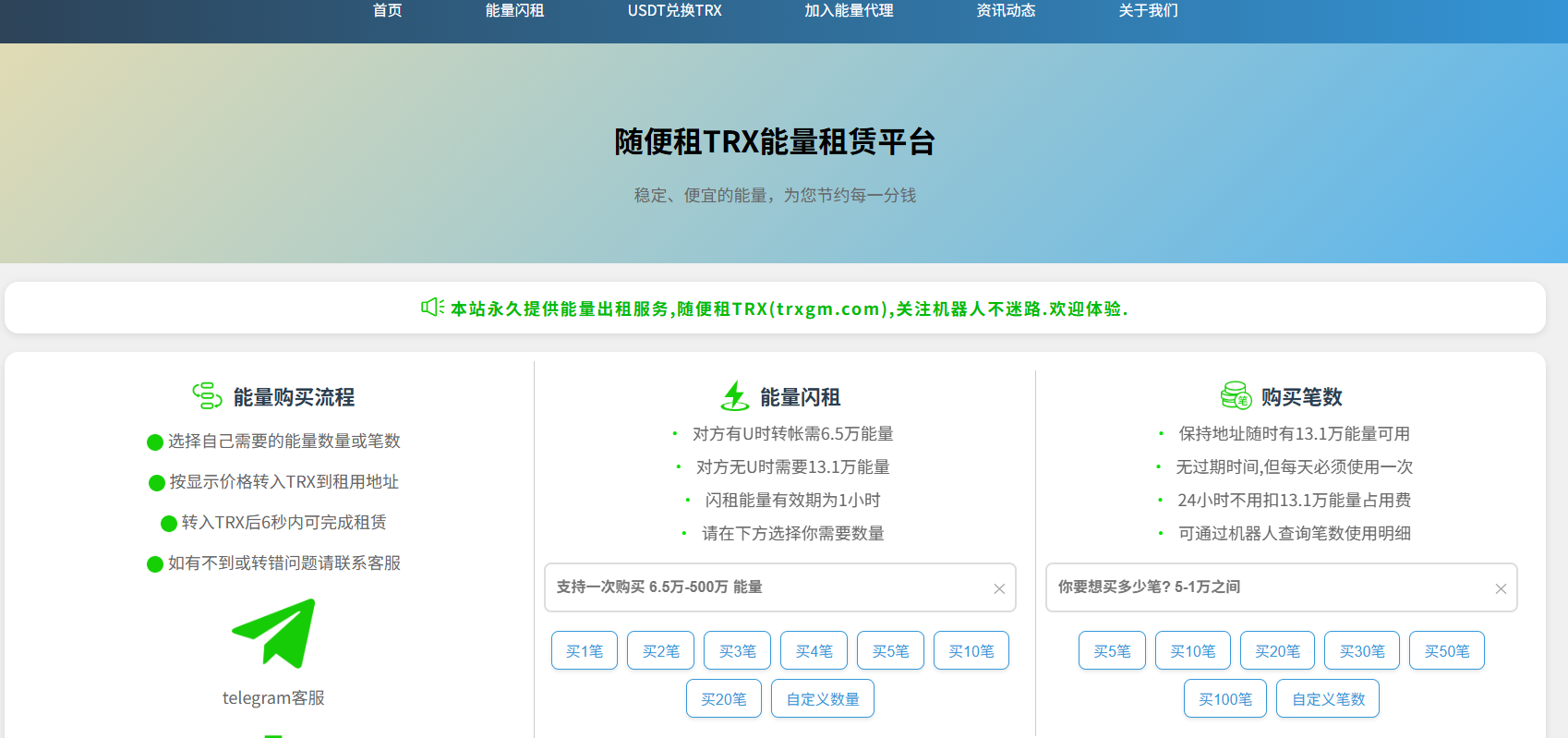Select 买10笔 in the 购买笔数 section

pyautogui.click(x=1193, y=650)
